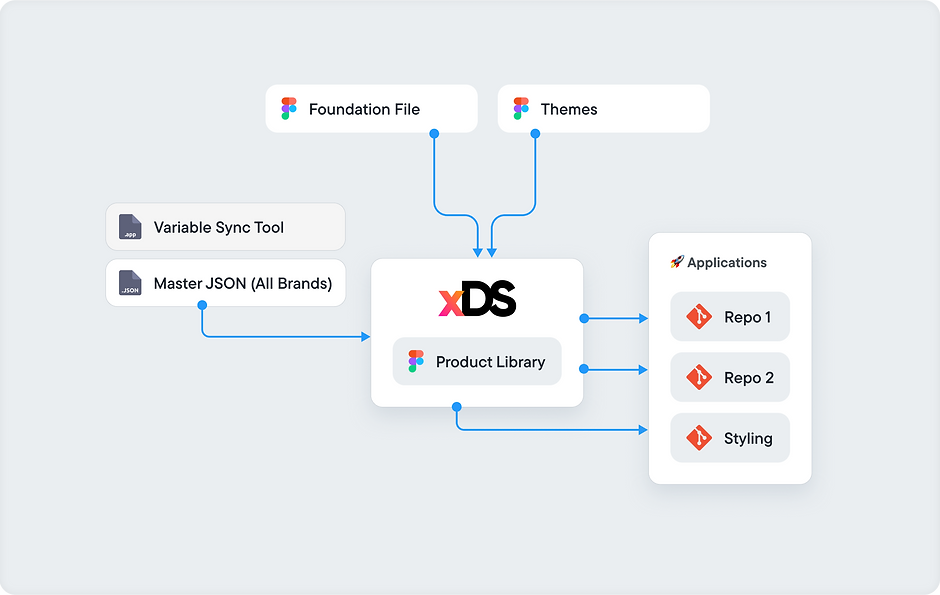This screenshot has width=940, height=595.
Task: Click the blue connector dot under Foundation File
Action: point(434,133)
